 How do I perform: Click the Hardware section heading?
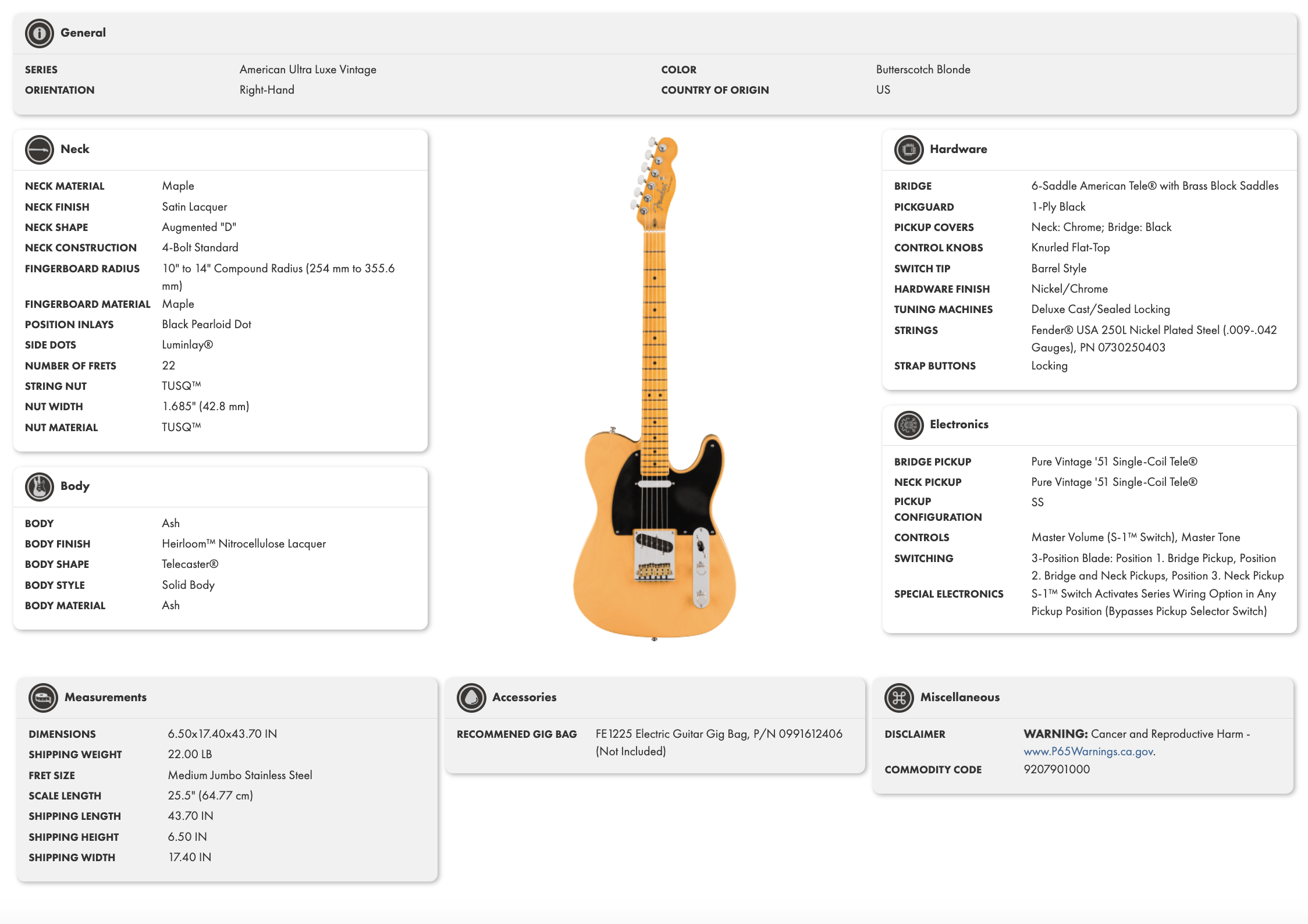(x=958, y=149)
